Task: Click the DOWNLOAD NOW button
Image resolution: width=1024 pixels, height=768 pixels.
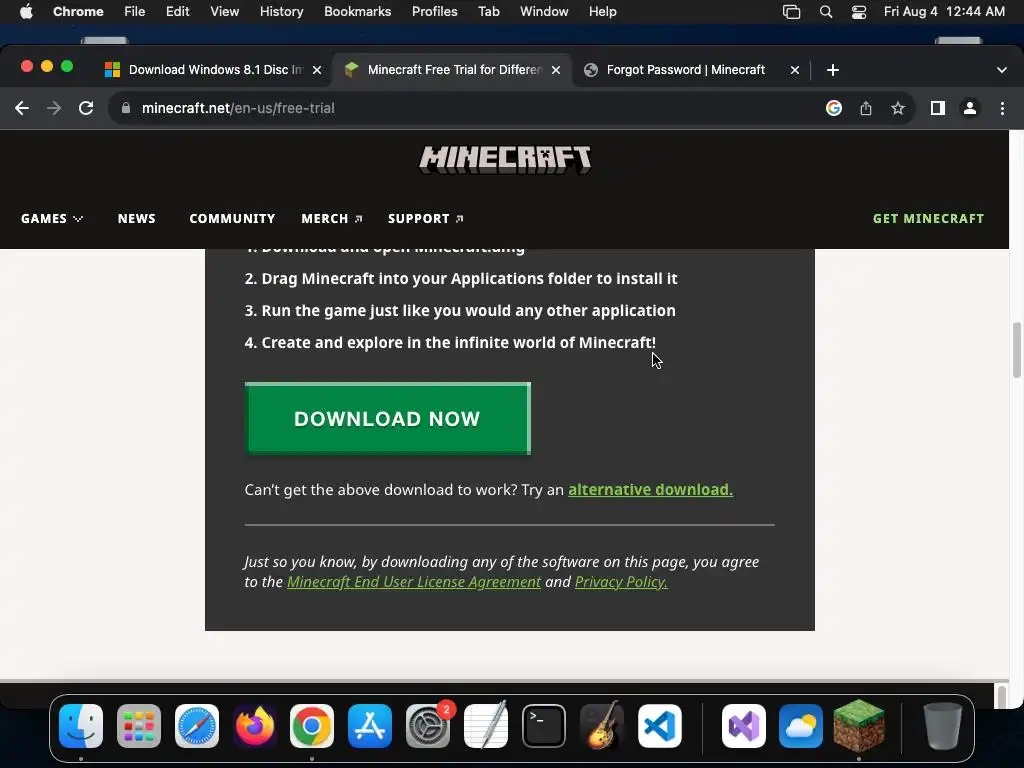Action: coord(387,419)
